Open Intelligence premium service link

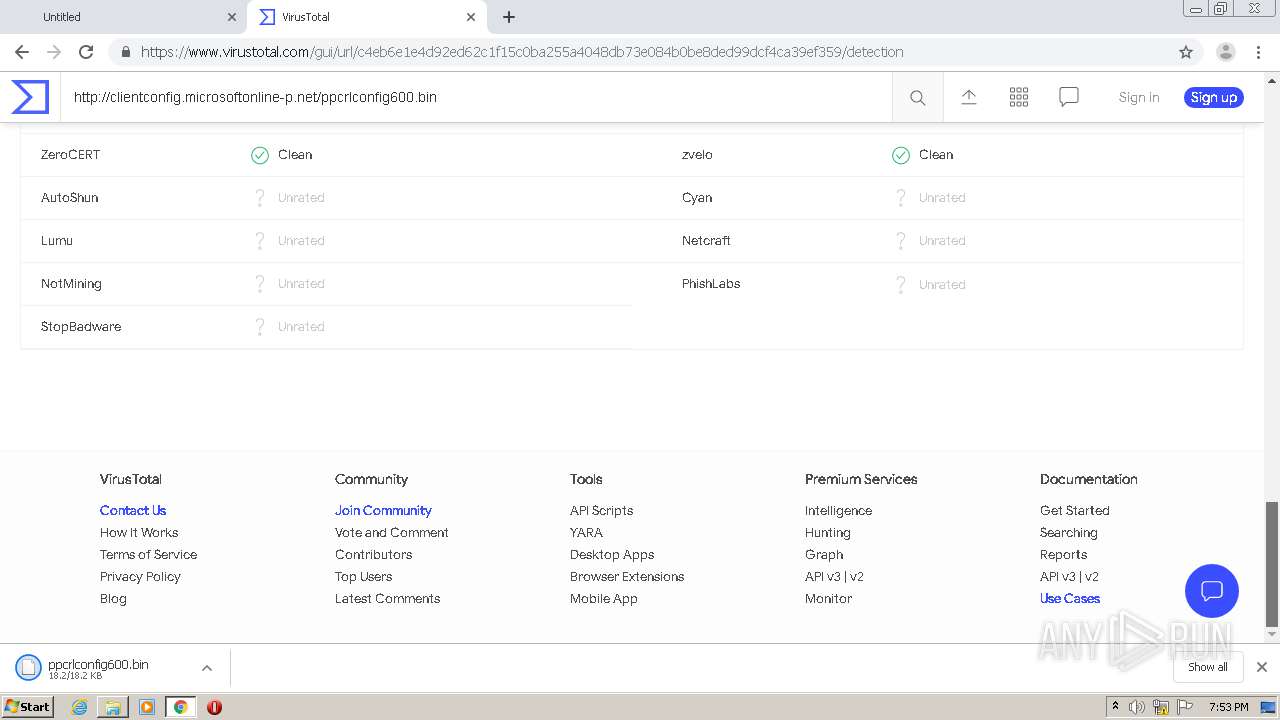838,510
